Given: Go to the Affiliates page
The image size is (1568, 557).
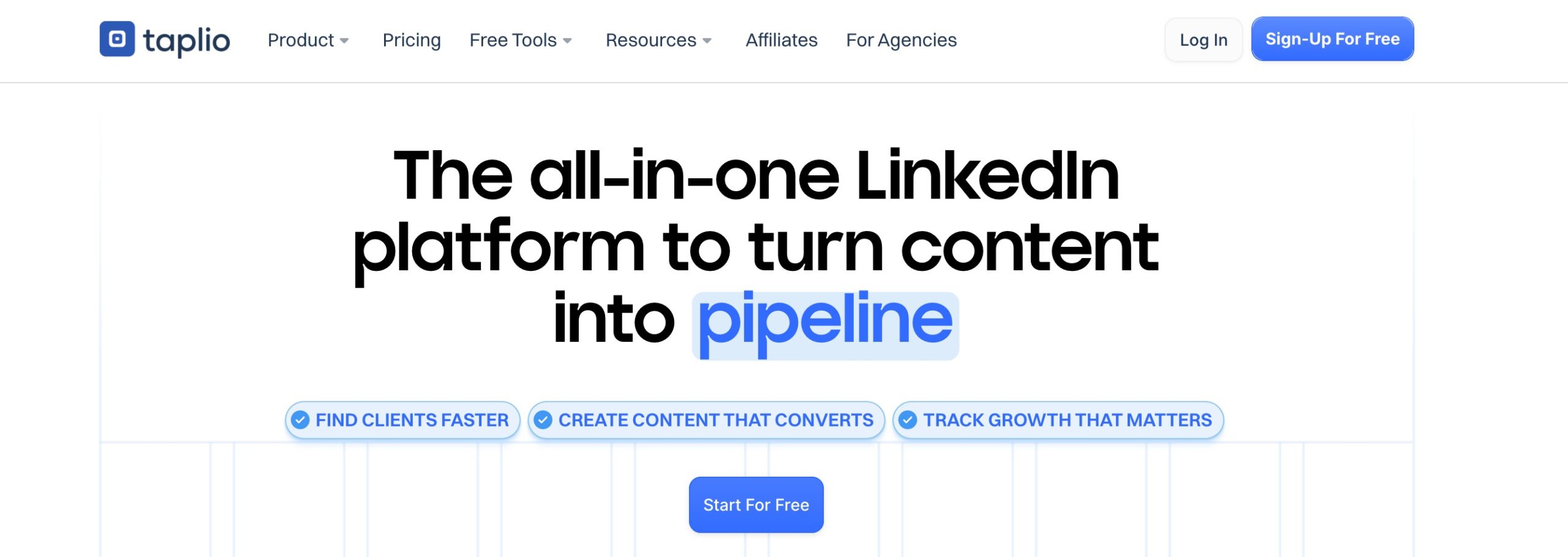Looking at the screenshot, I should pos(782,40).
